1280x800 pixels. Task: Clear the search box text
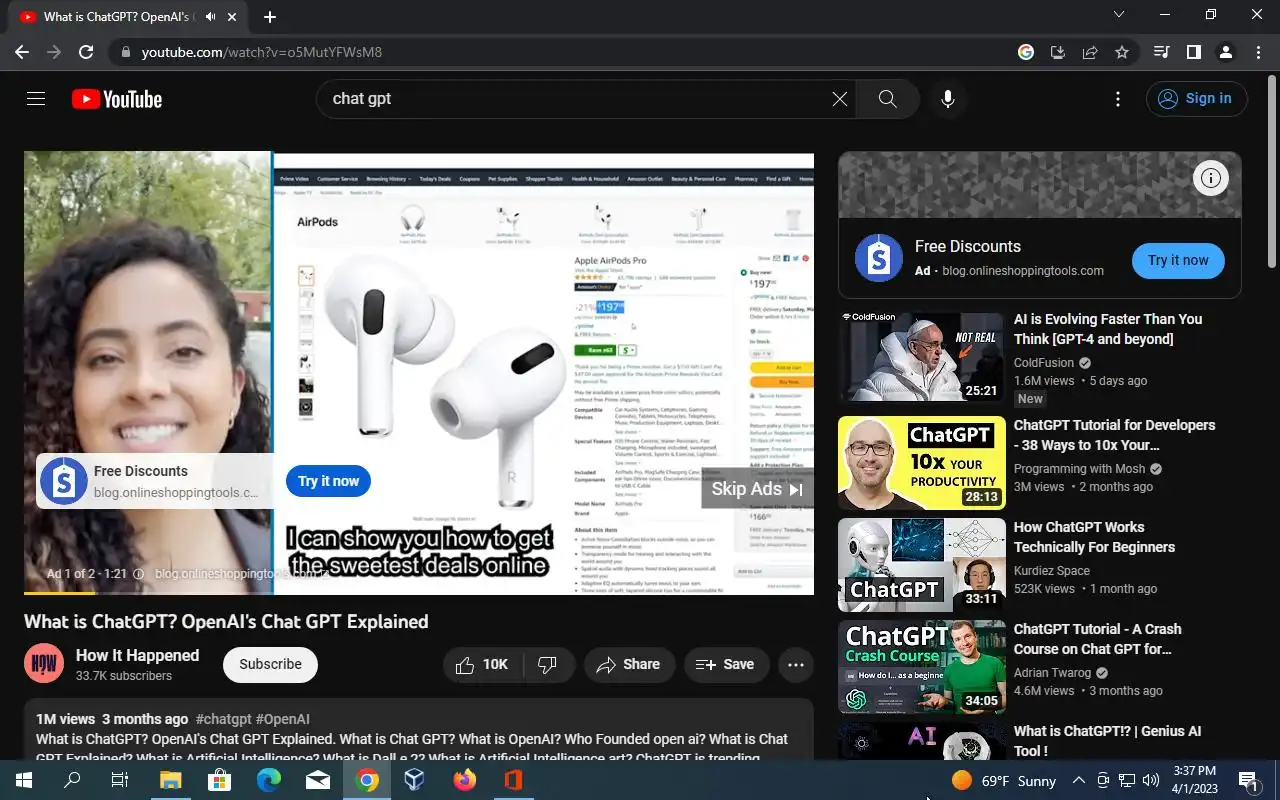[840, 99]
